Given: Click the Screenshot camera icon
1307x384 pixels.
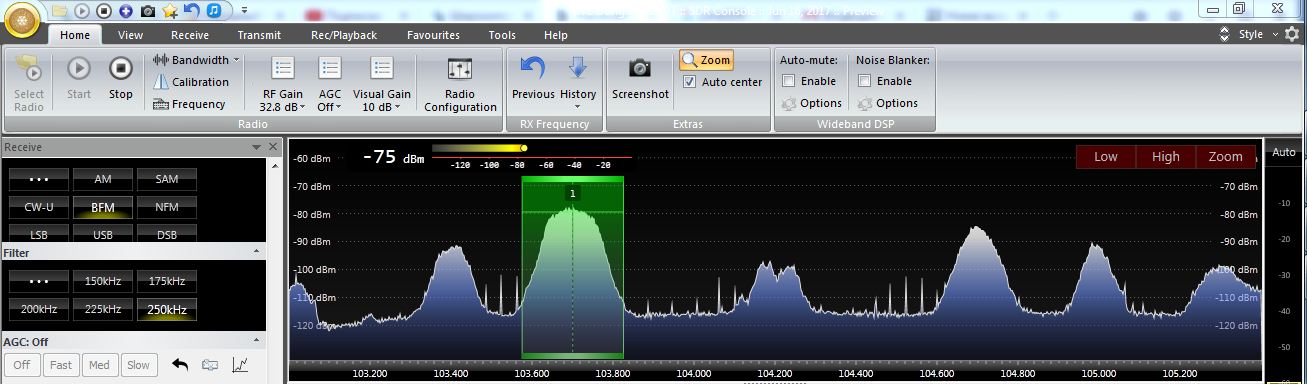Looking at the screenshot, I should 640,68.
